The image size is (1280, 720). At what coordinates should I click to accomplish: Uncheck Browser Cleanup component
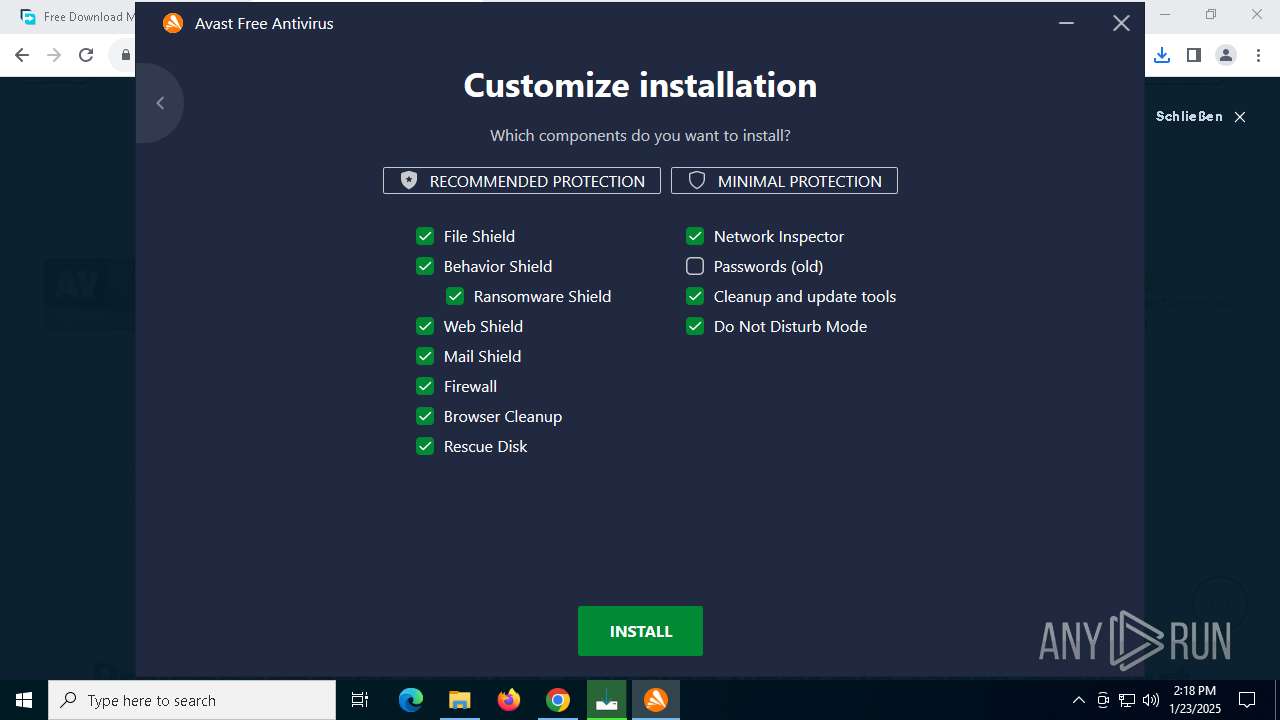point(425,416)
